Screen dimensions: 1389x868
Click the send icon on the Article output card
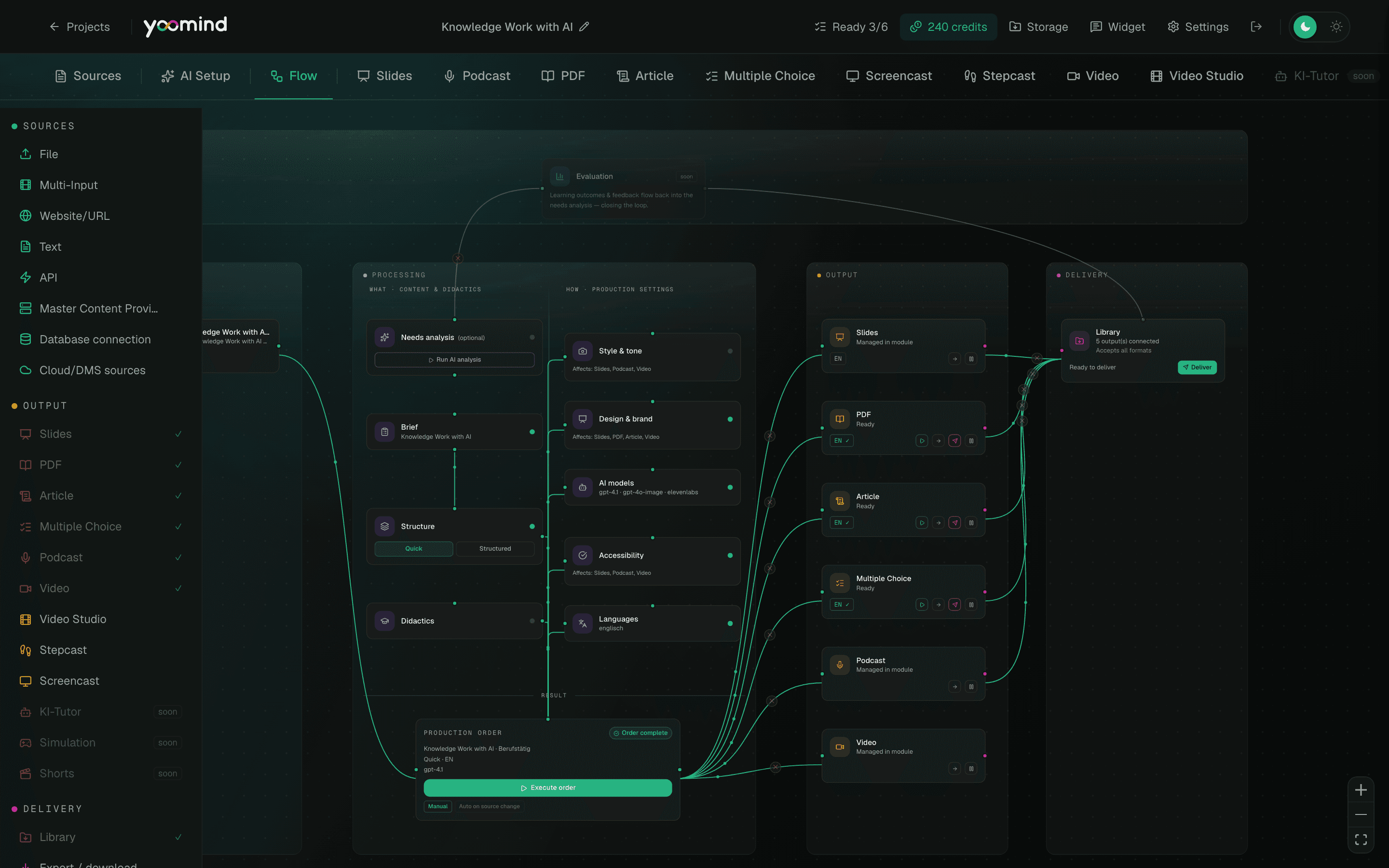pos(954,523)
